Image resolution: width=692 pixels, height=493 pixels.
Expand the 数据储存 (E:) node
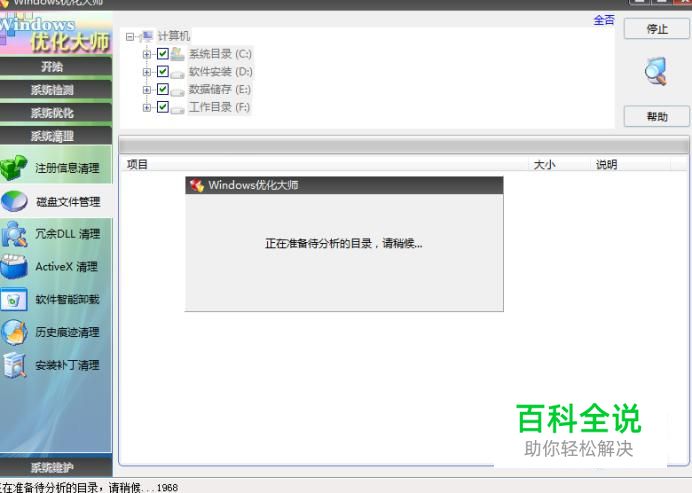pyautogui.click(x=147, y=90)
